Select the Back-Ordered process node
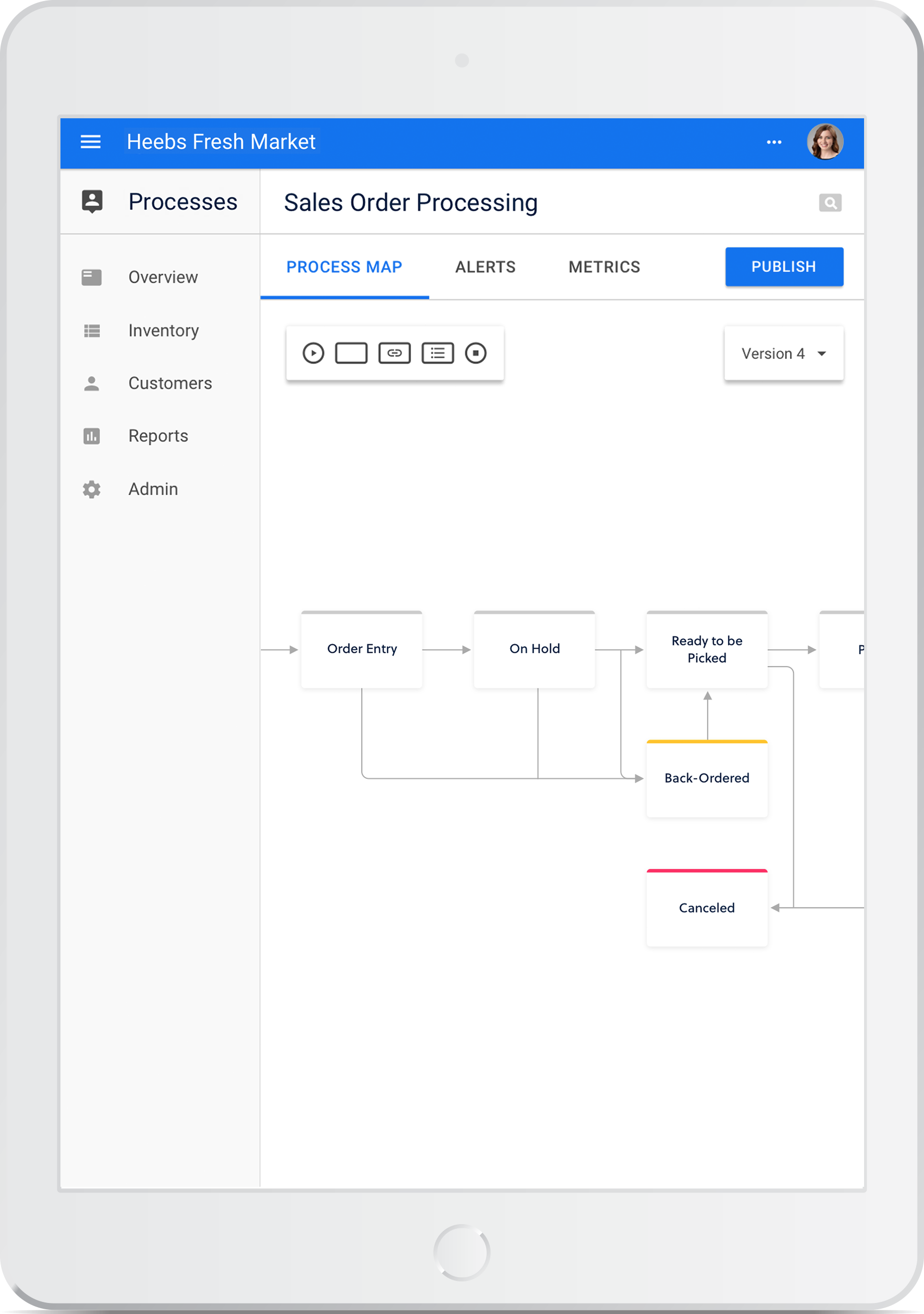Viewport: 924px width, 1314px height. (707, 779)
